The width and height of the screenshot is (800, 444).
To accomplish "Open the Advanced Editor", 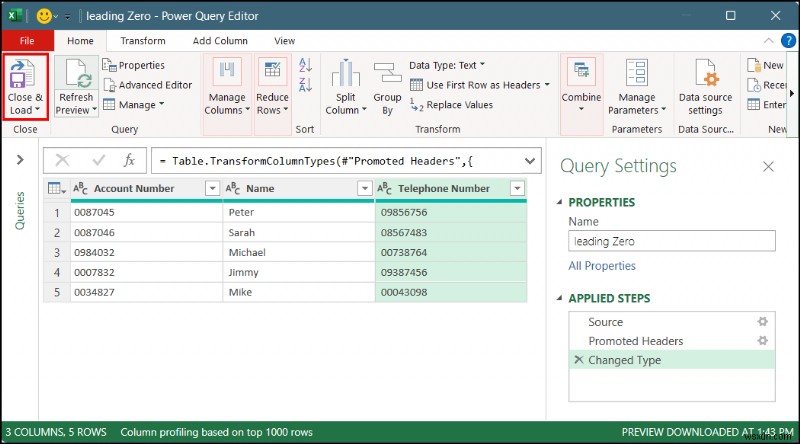I will 148,85.
